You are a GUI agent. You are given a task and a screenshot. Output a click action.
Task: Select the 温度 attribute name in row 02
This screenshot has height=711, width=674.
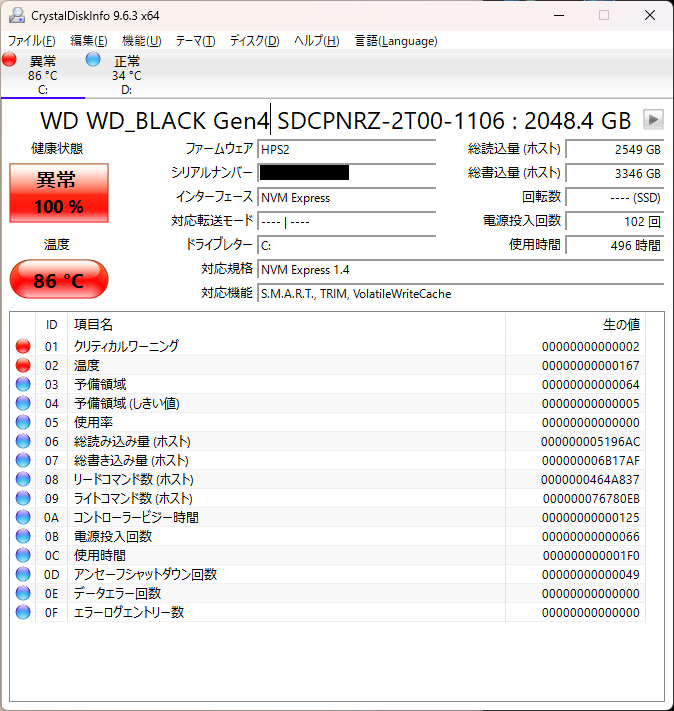(87, 365)
